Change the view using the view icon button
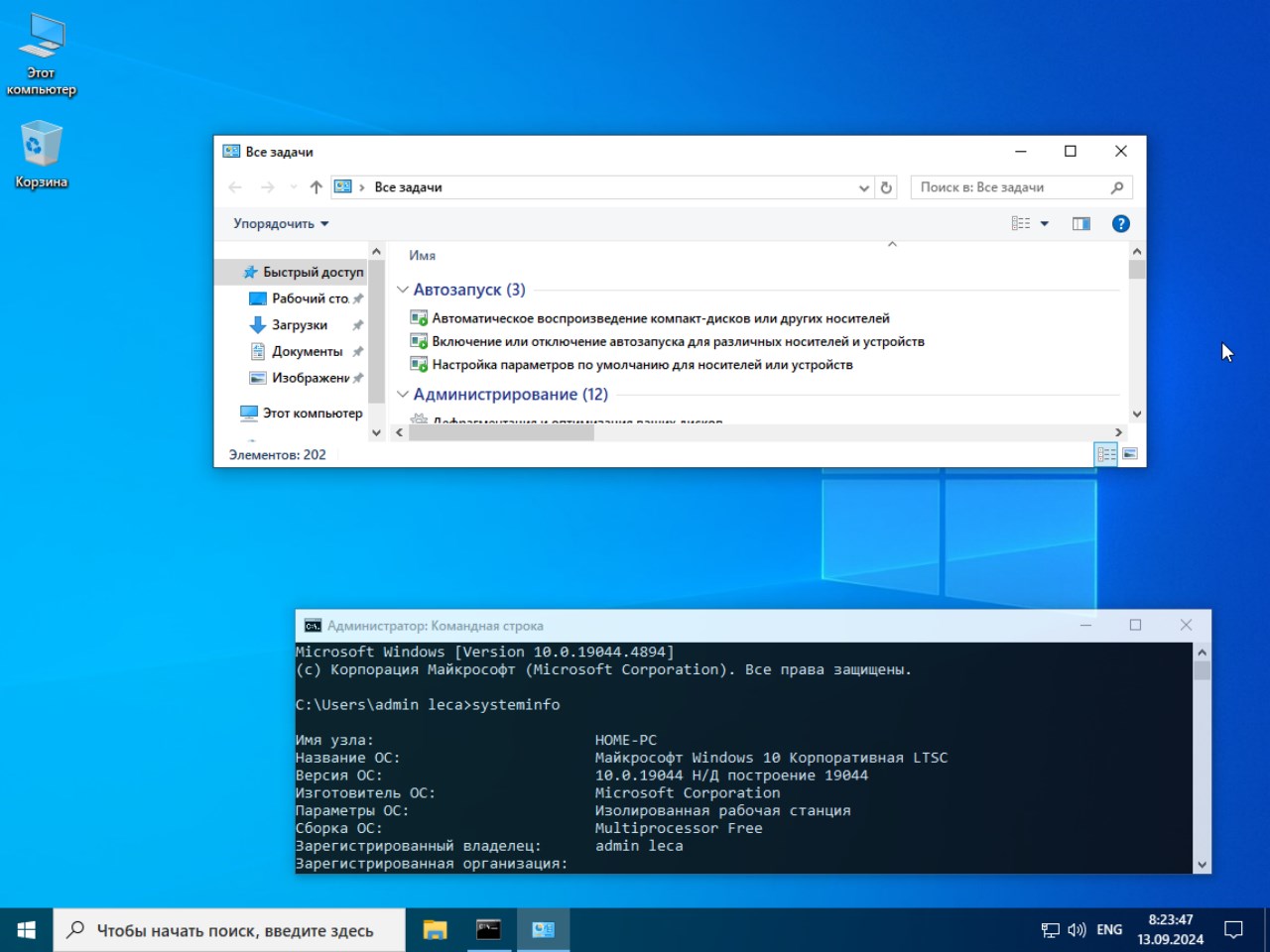Image resolution: width=1270 pixels, height=952 pixels. click(1021, 224)
